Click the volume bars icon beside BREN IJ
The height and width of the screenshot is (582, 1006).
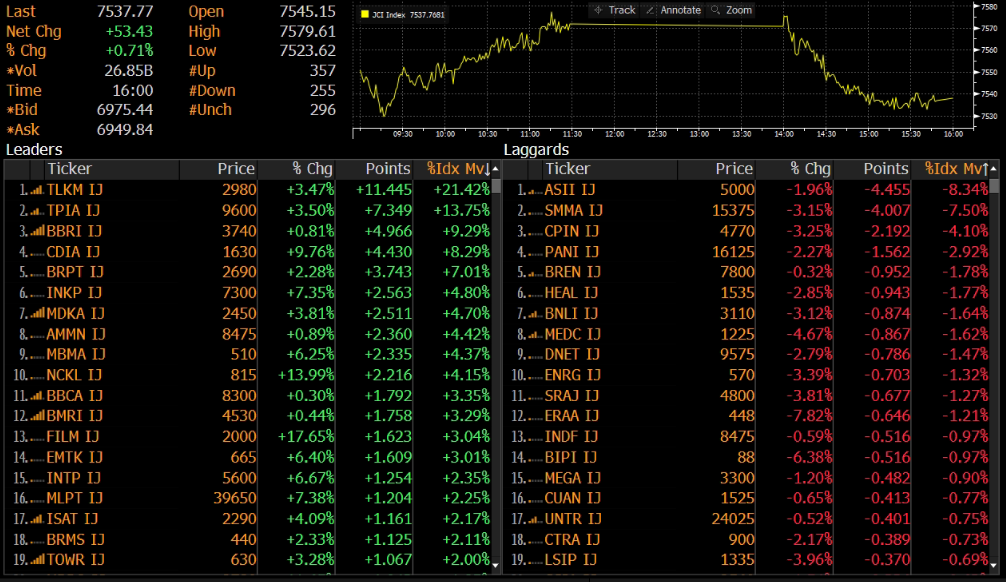tap(535, 272)
